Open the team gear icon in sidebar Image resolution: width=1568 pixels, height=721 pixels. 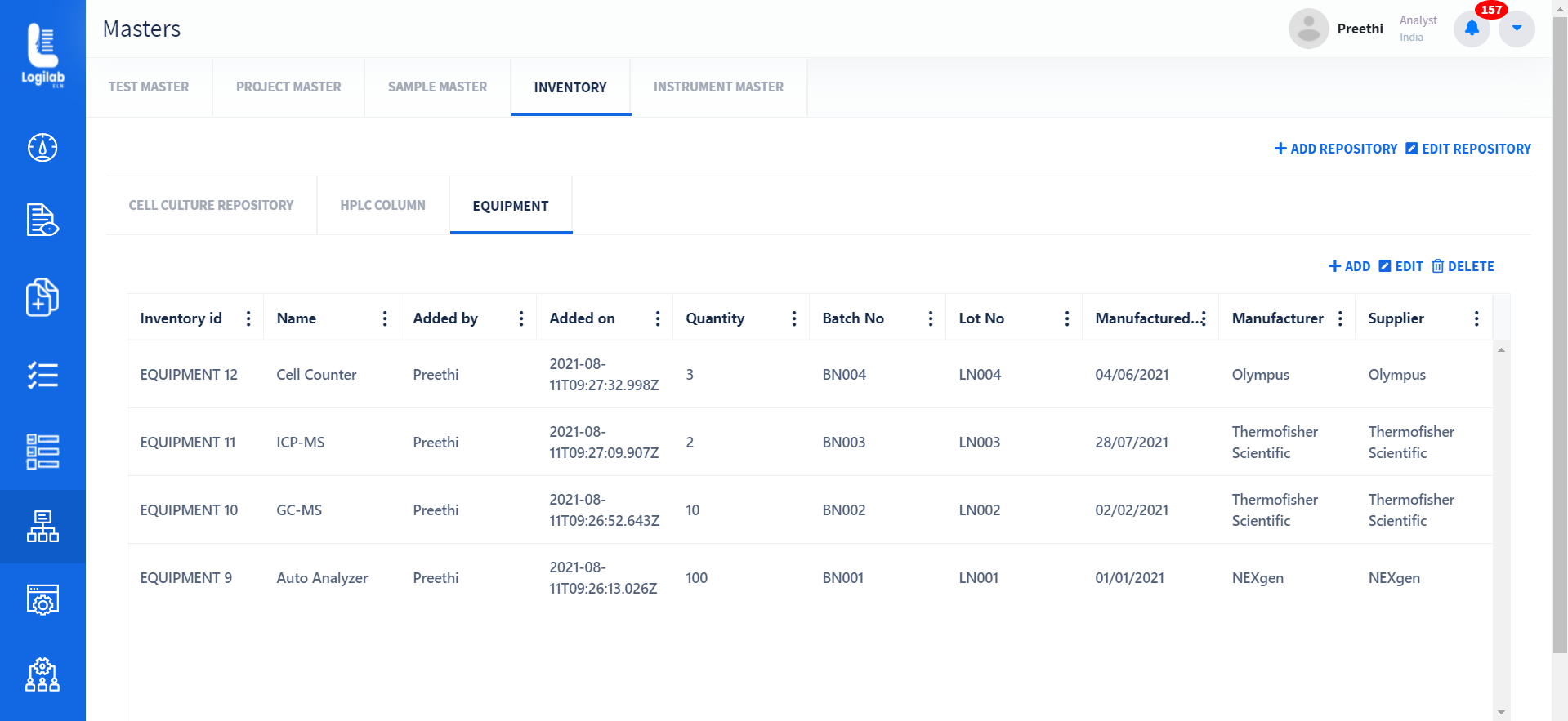point(42,675)
